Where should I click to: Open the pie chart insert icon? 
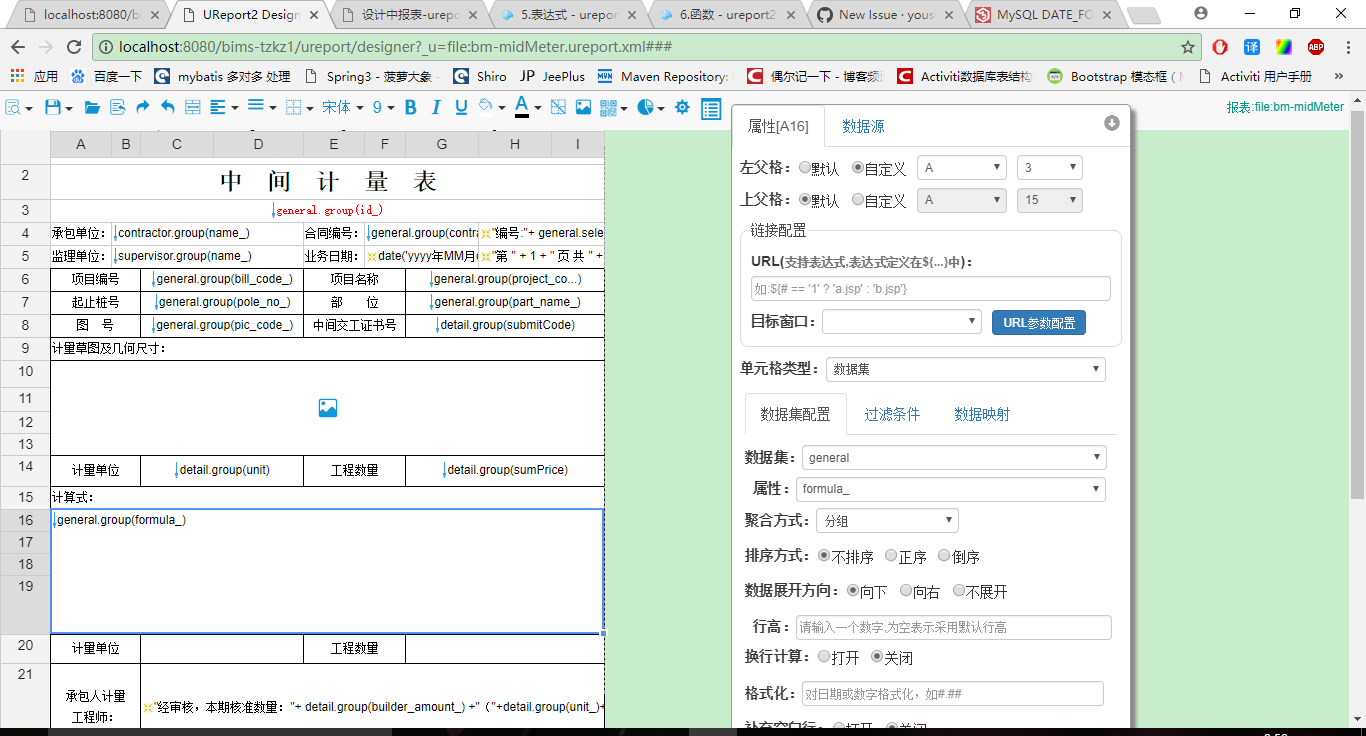[x=646, y=107]
